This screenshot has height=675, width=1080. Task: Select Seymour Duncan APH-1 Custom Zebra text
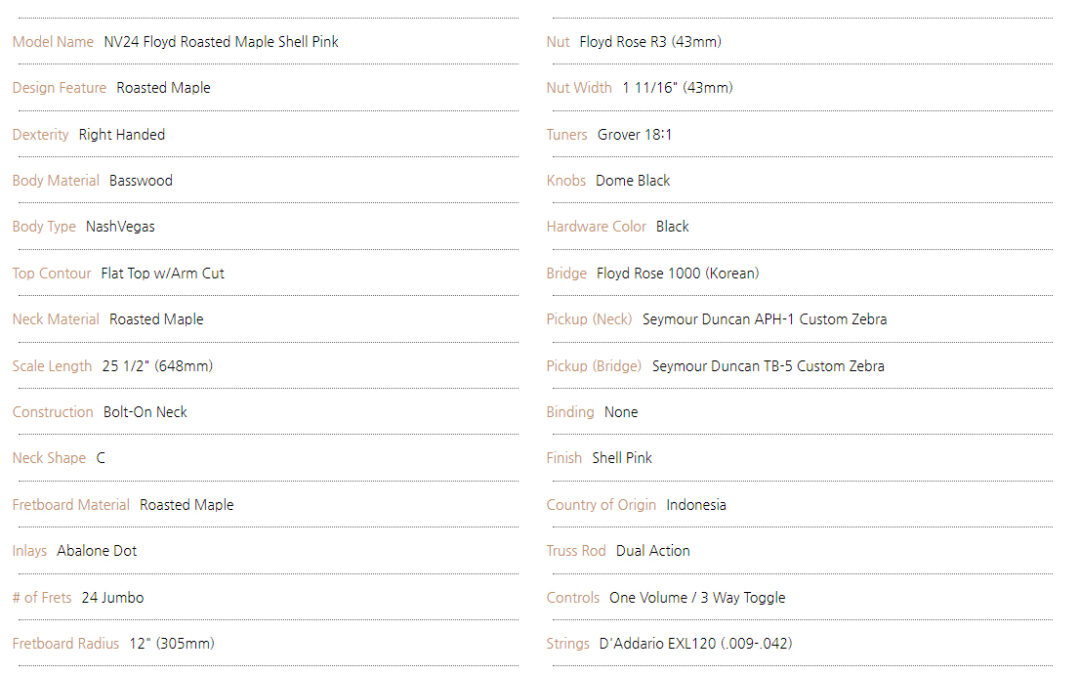click(x=765, y=320)
